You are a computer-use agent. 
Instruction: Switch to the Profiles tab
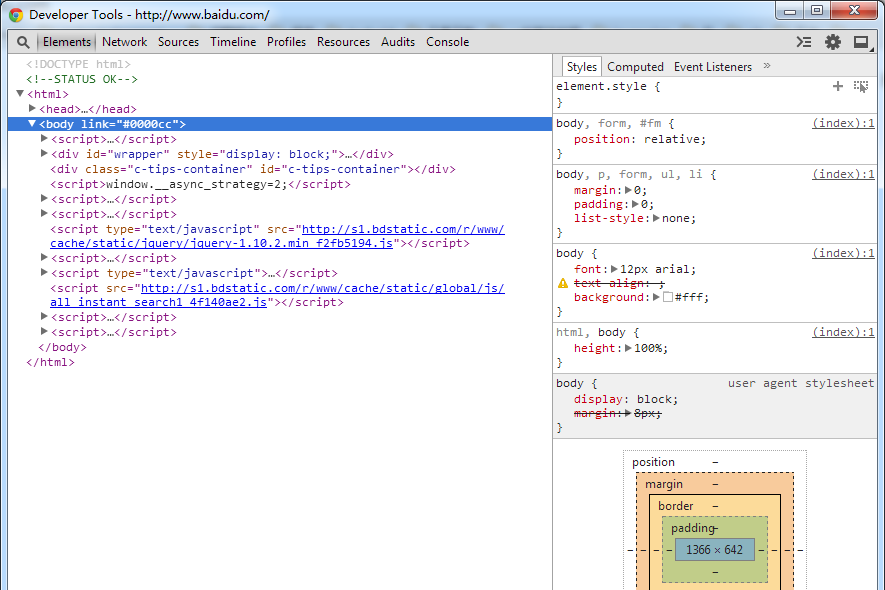pos(286,42)
